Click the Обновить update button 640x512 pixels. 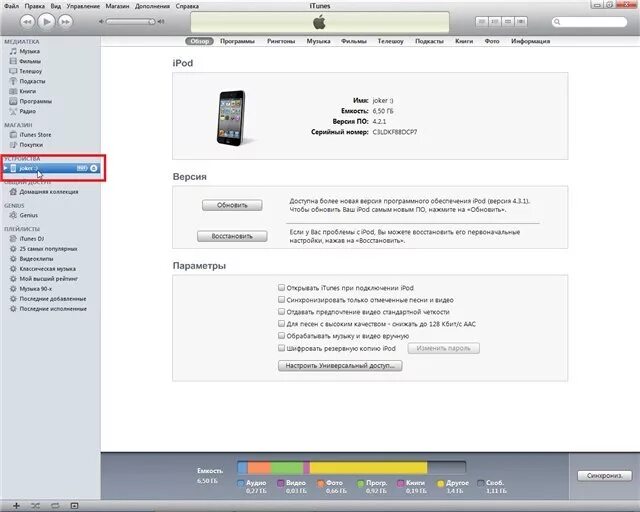tap(232, 205)
